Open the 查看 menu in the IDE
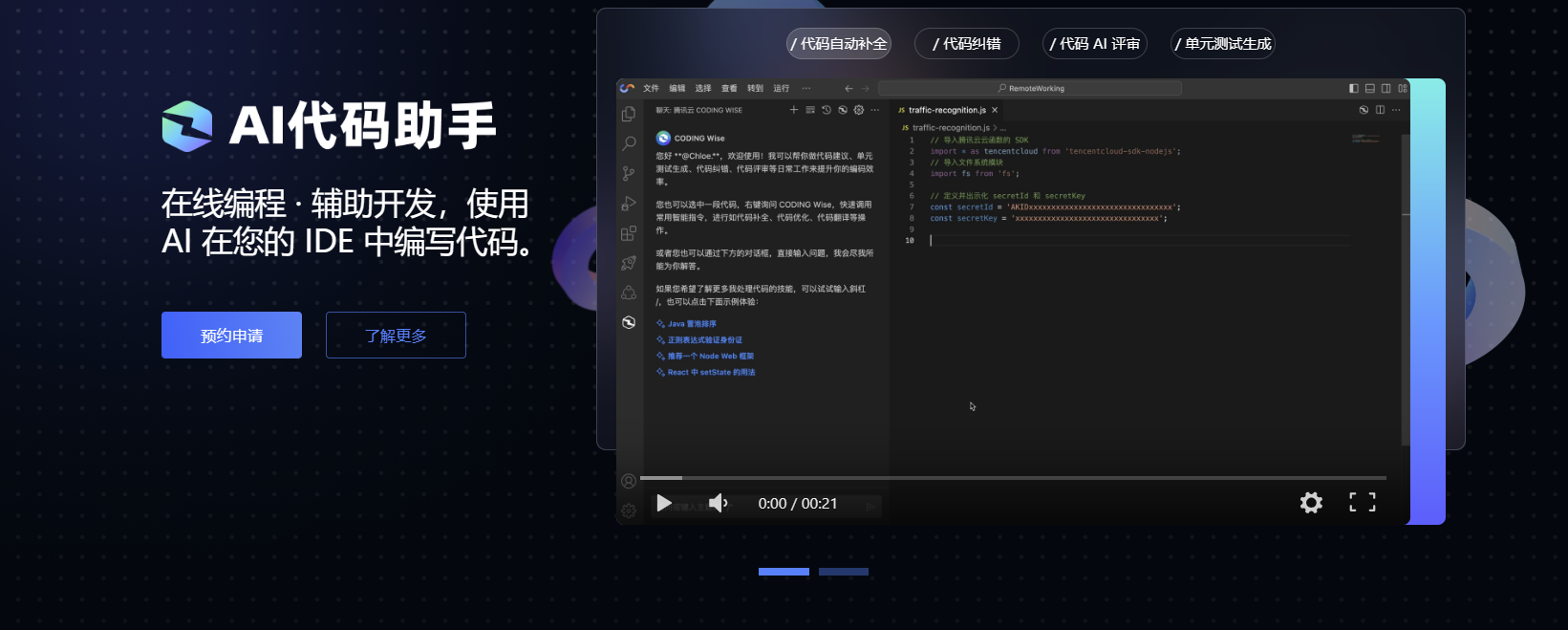The height and width of the screenshot is (630, 1568). 729,88
